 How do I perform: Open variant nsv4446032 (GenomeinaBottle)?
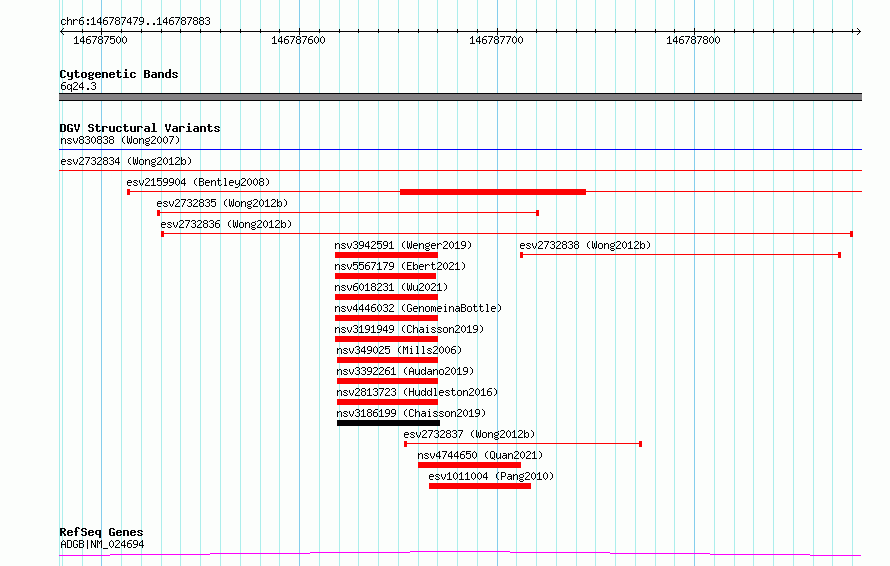[418, 308]
